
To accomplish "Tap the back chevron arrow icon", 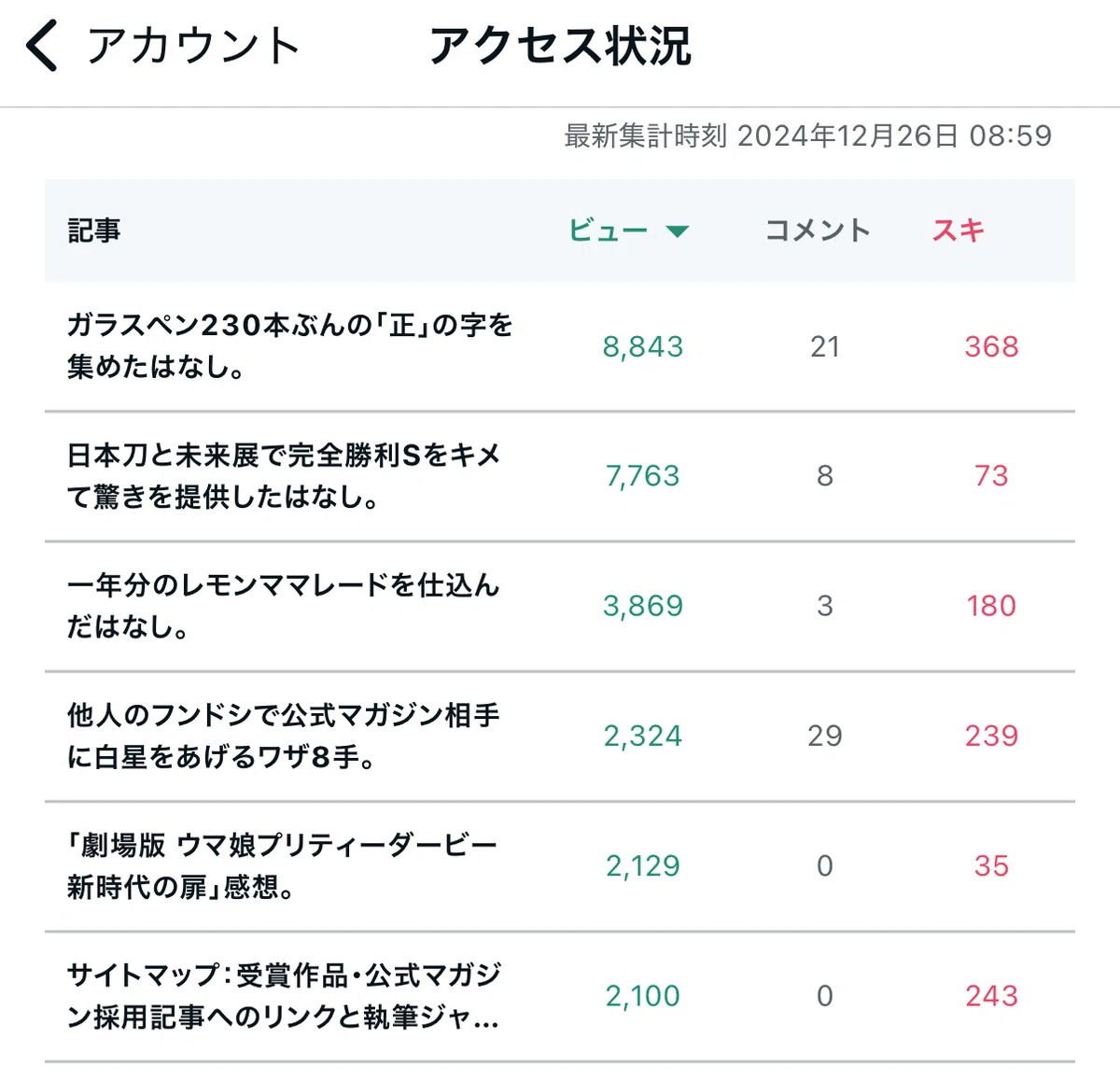I will [42, 46].
